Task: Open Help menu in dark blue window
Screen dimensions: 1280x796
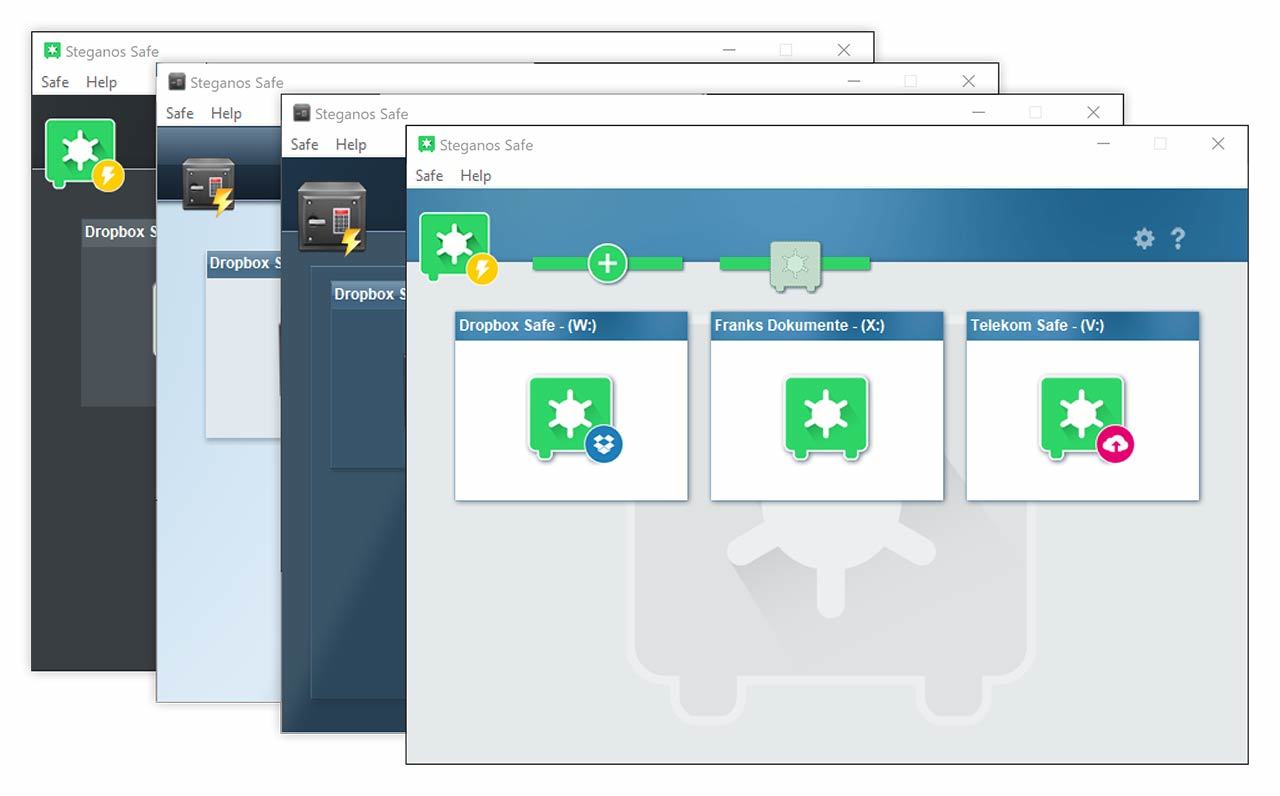Action: [x=350, y=144]
